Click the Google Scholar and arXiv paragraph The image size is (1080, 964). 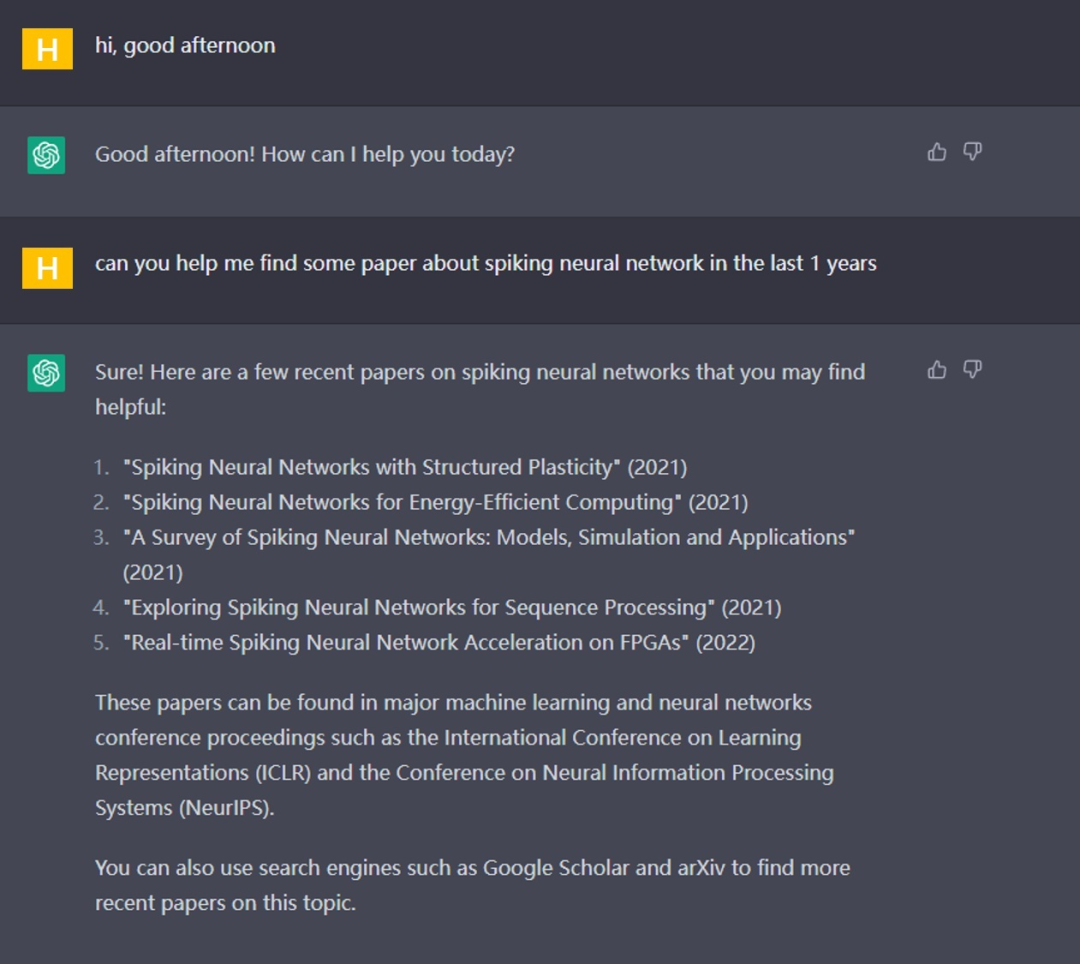tap(472, 885)
